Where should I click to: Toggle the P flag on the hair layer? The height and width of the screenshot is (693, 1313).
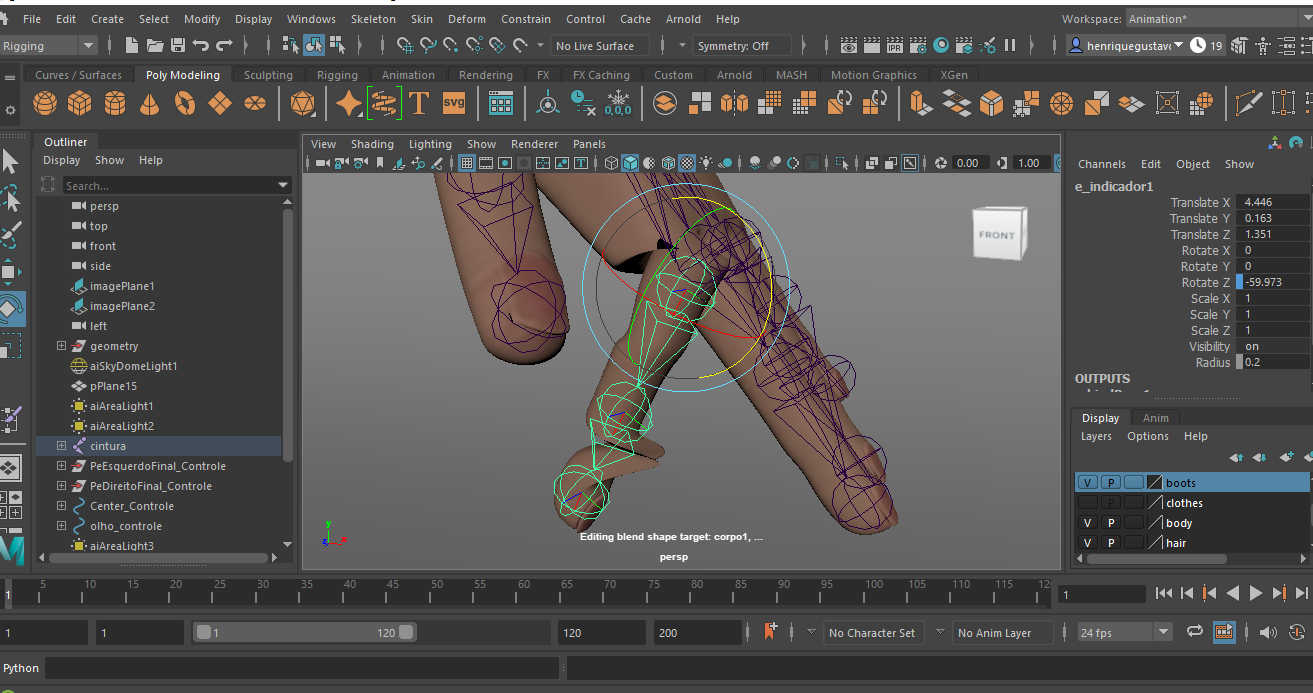pos(1110,542)
